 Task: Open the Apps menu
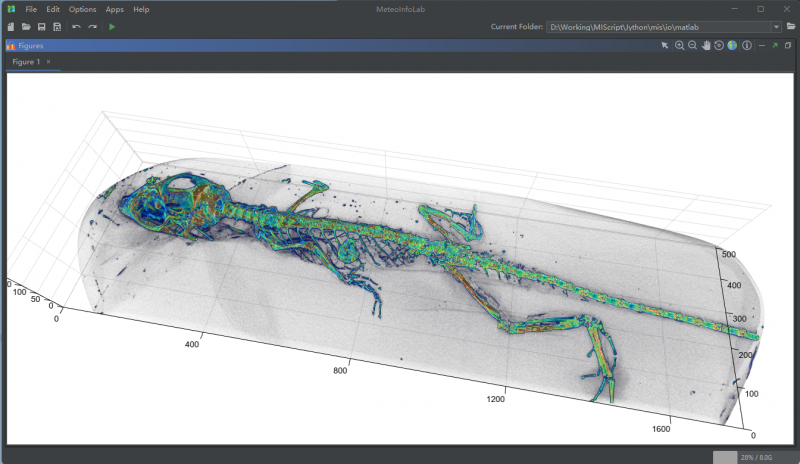114,9
